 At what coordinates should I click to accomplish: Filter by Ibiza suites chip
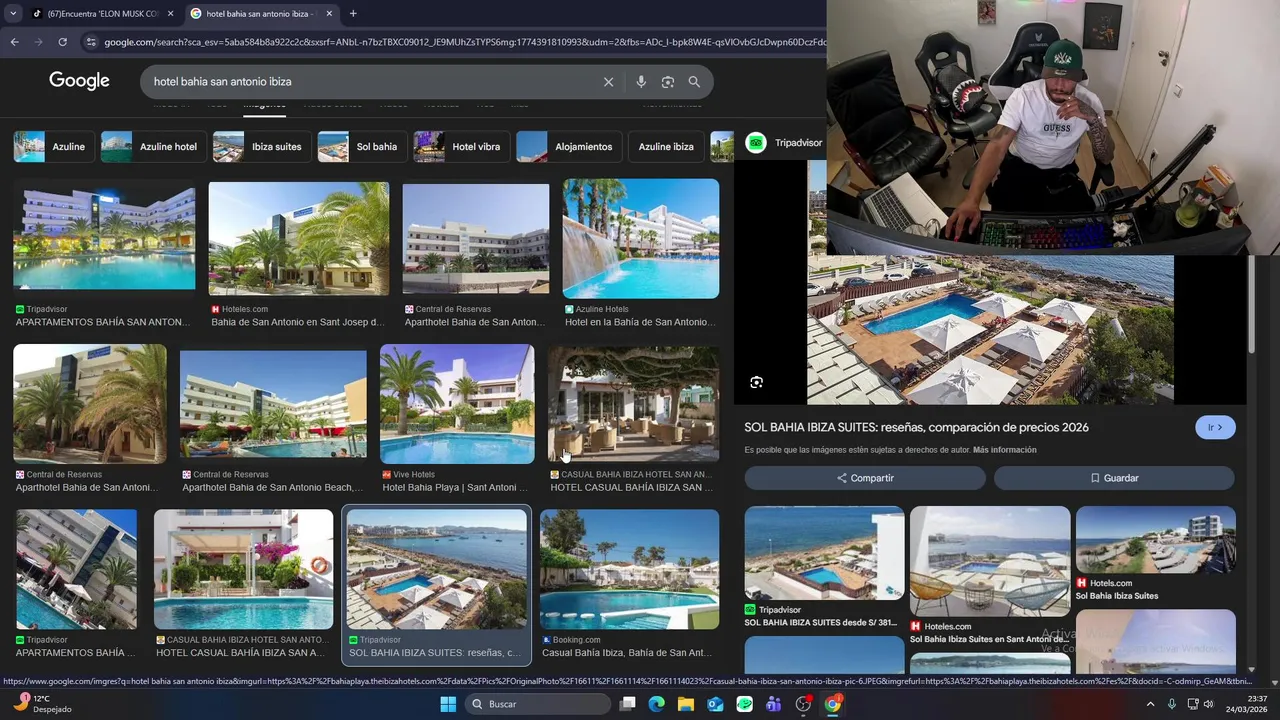[x=261, y=147]
